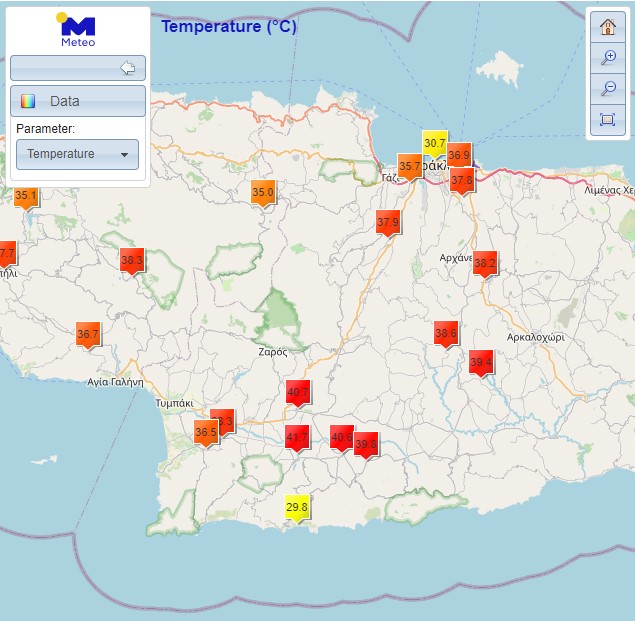The height and width of the screenshot is (621, 635).
Task: Open the 35.0 orange station marker
Action: 262,193
